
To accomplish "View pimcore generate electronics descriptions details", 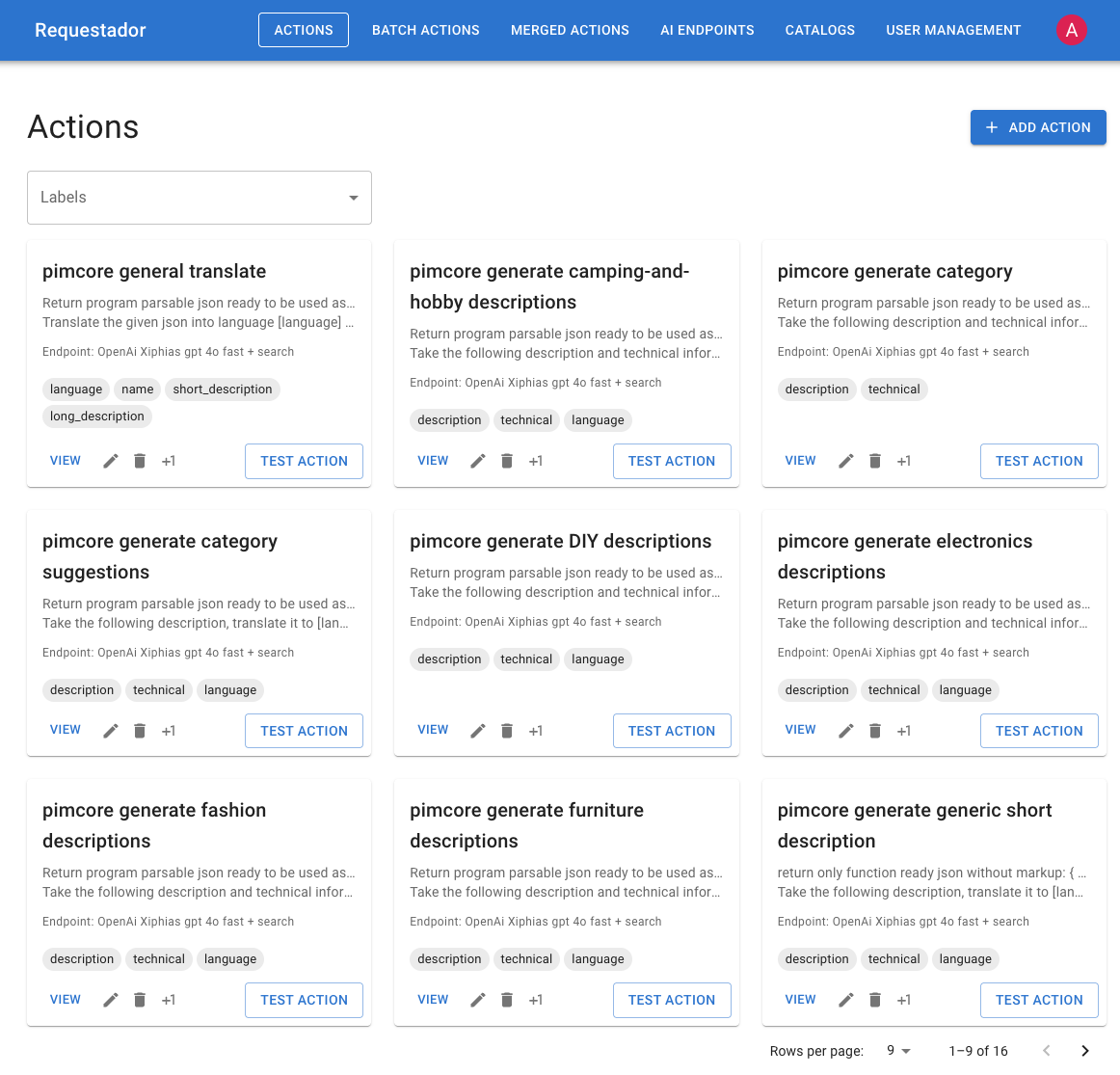I will pyautogui.click(x=800, y=730).
